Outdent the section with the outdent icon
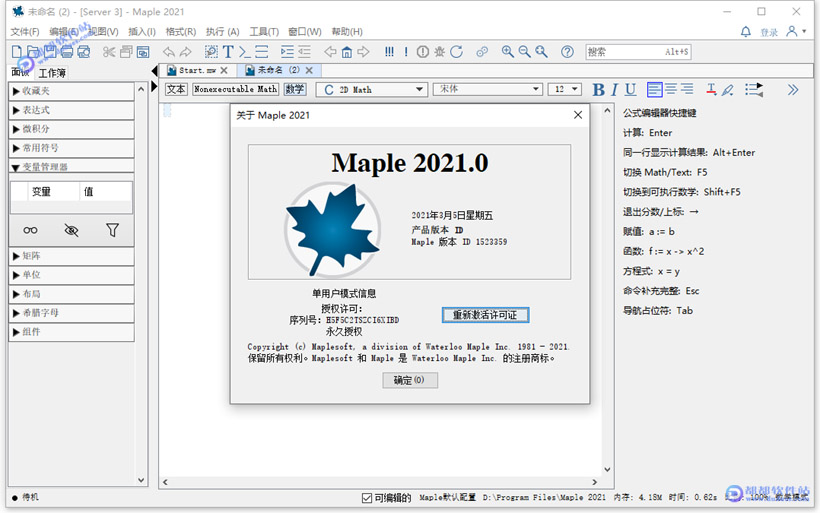Viewport: 820px width, 513px height. 304,51
